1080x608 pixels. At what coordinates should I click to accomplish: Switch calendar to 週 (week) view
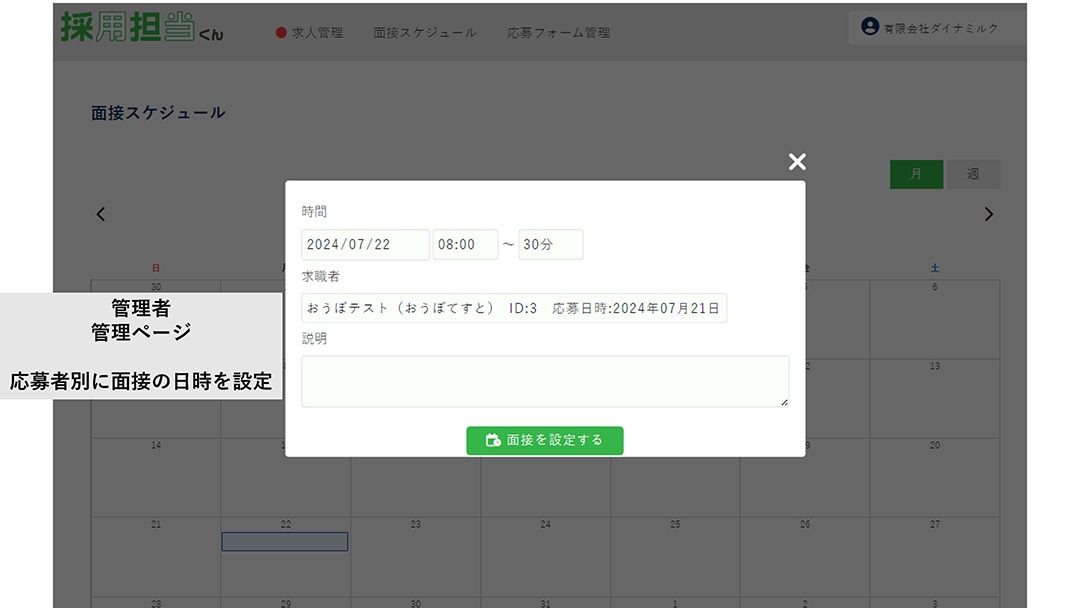click(972, 174)
